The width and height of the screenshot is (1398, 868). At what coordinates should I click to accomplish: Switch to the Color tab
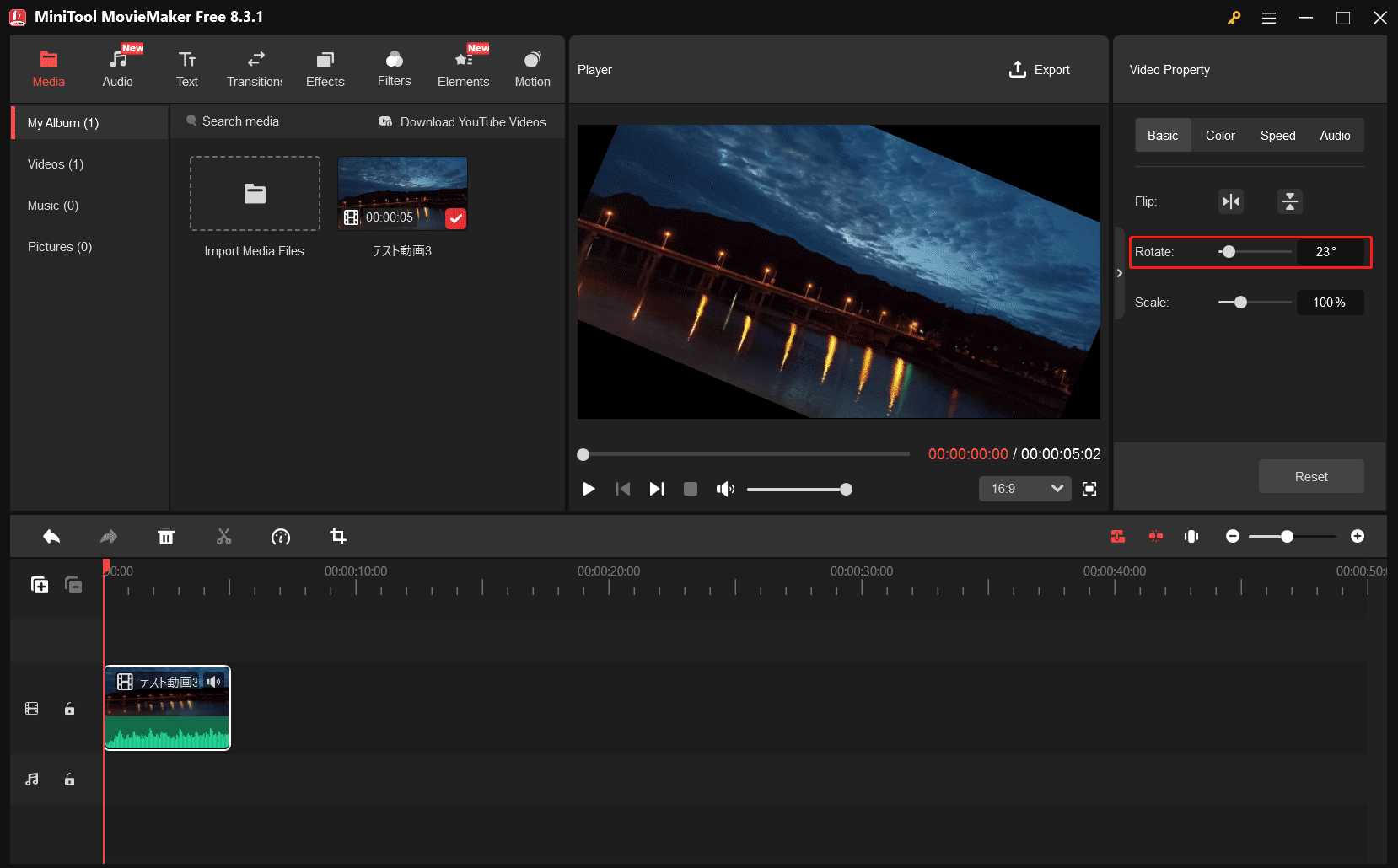tap(1219, 136)
